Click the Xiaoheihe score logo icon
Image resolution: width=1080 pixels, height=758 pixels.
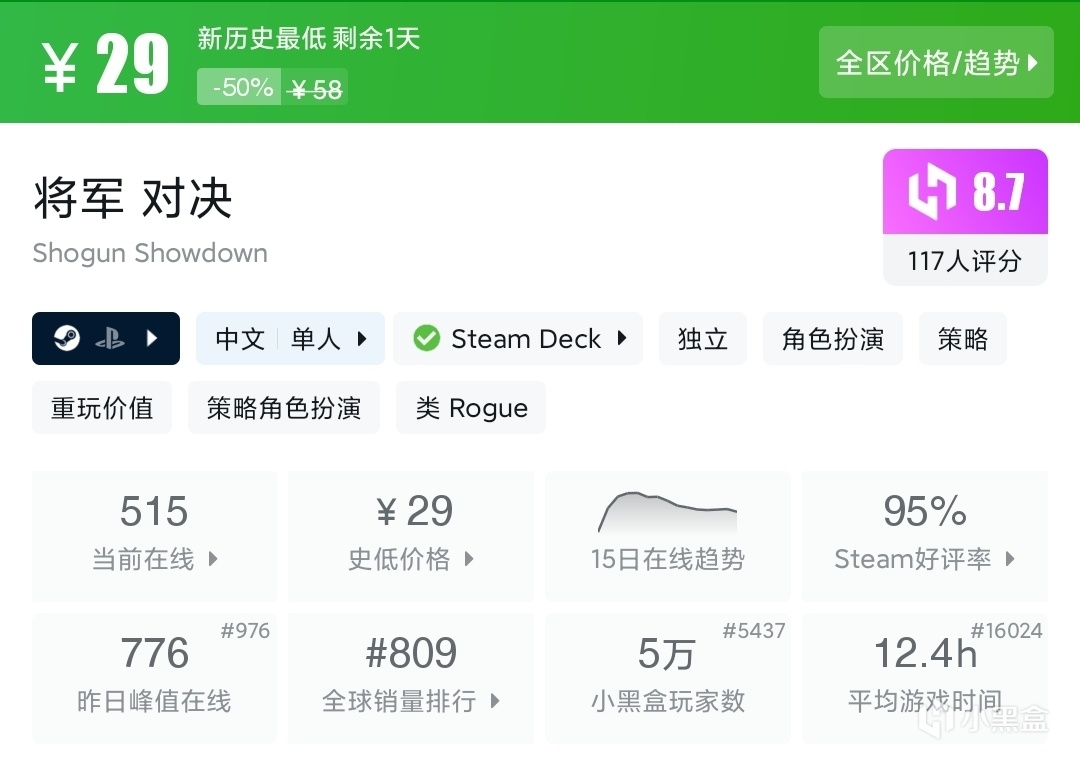pyautogui.click(x=932, y=192)
